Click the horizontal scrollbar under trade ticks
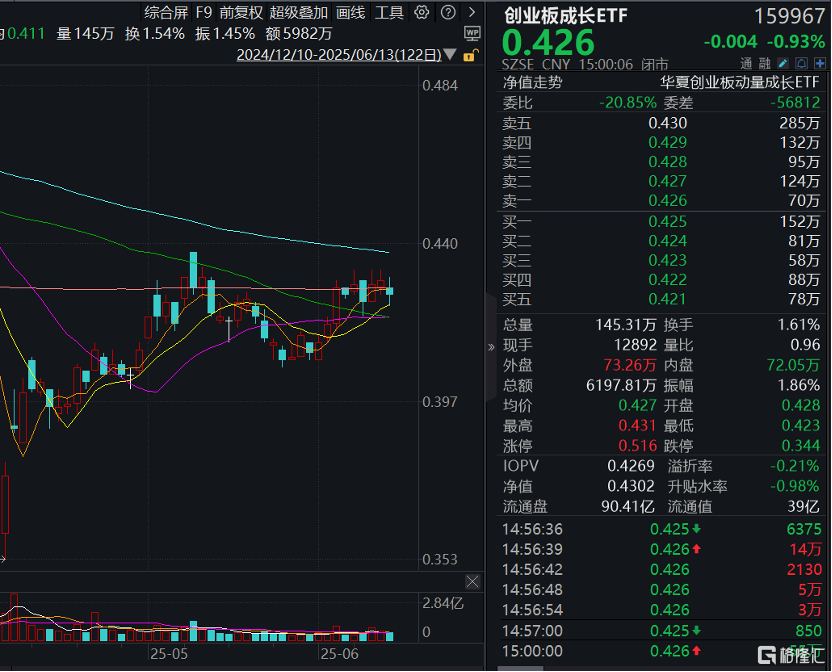The height and width of the screenshot is (672, 832). pos(520,668)
